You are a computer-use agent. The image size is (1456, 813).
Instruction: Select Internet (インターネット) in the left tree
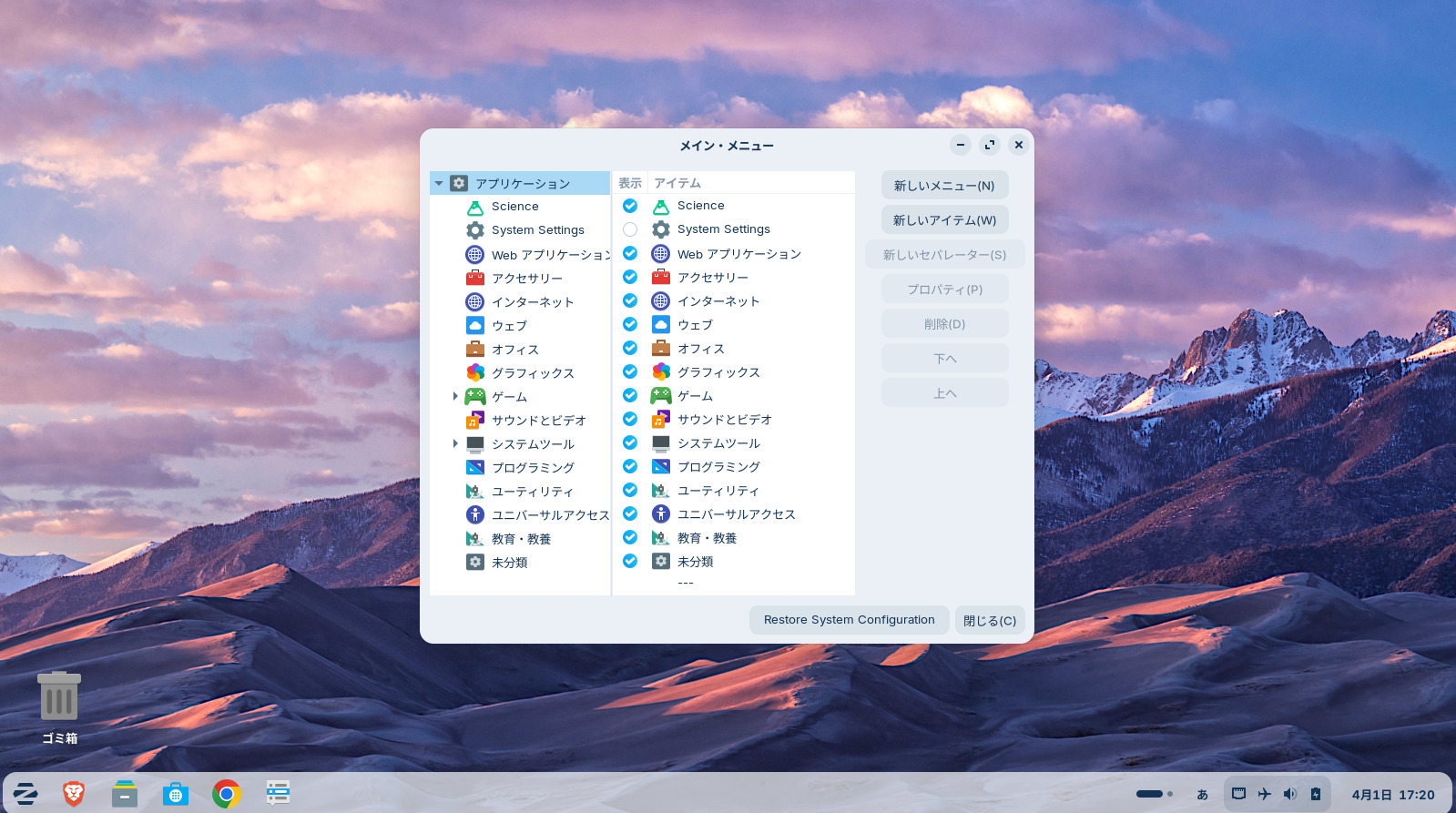click(x=533, y=302)
